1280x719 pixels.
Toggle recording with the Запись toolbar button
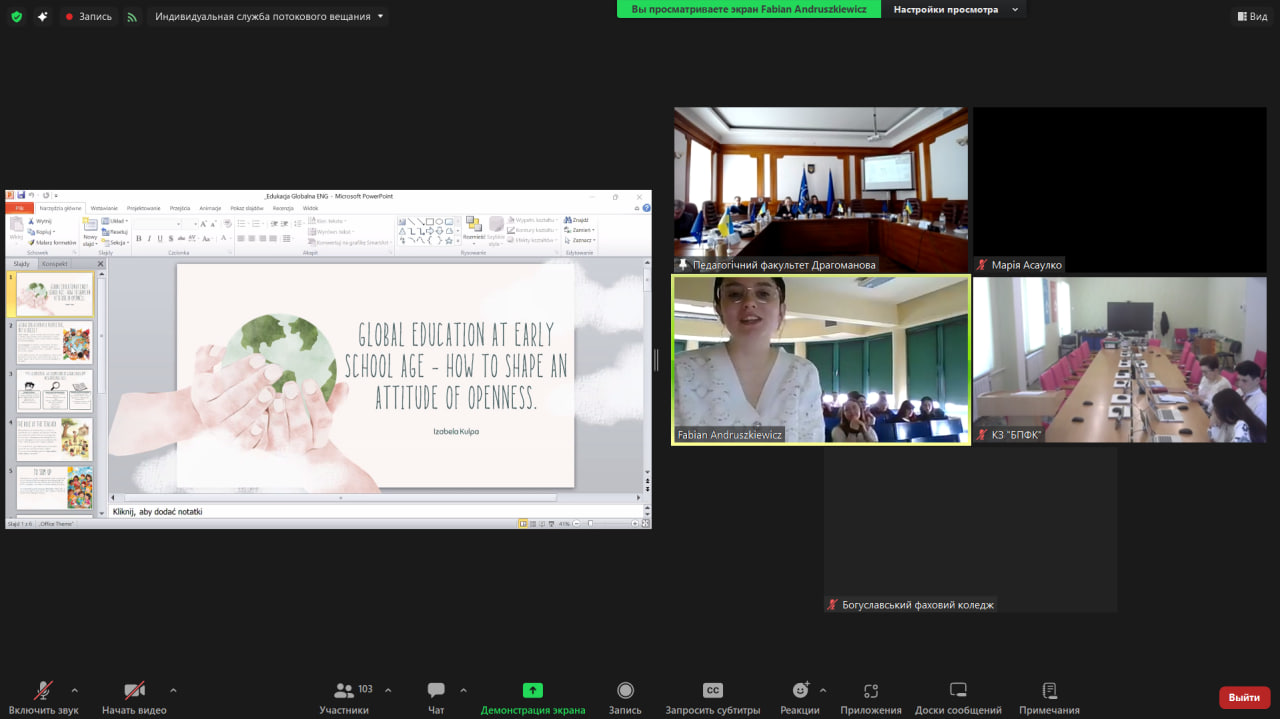click(x=625, y=697)
